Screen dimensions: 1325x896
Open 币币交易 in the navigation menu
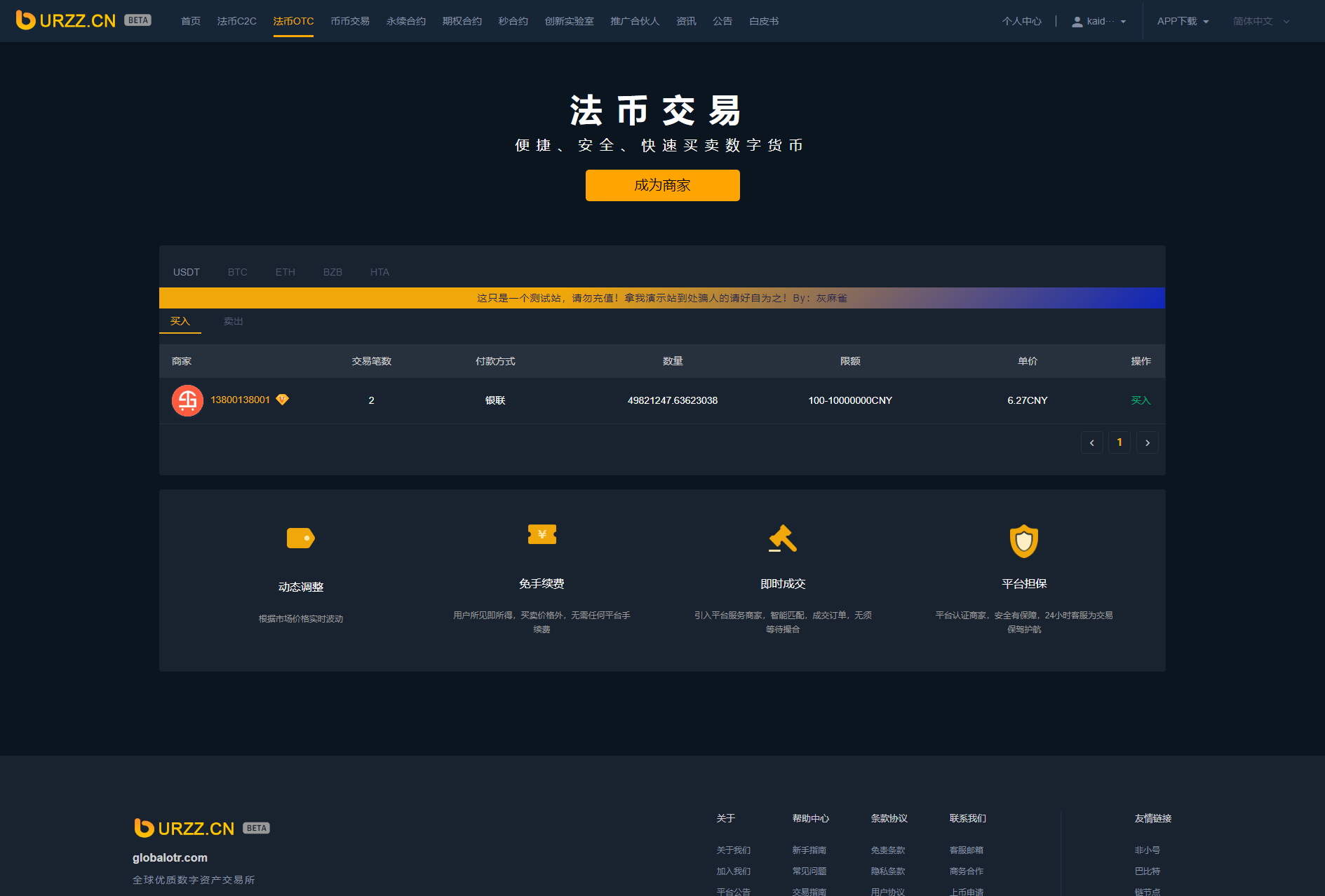(x=350, y=21)
